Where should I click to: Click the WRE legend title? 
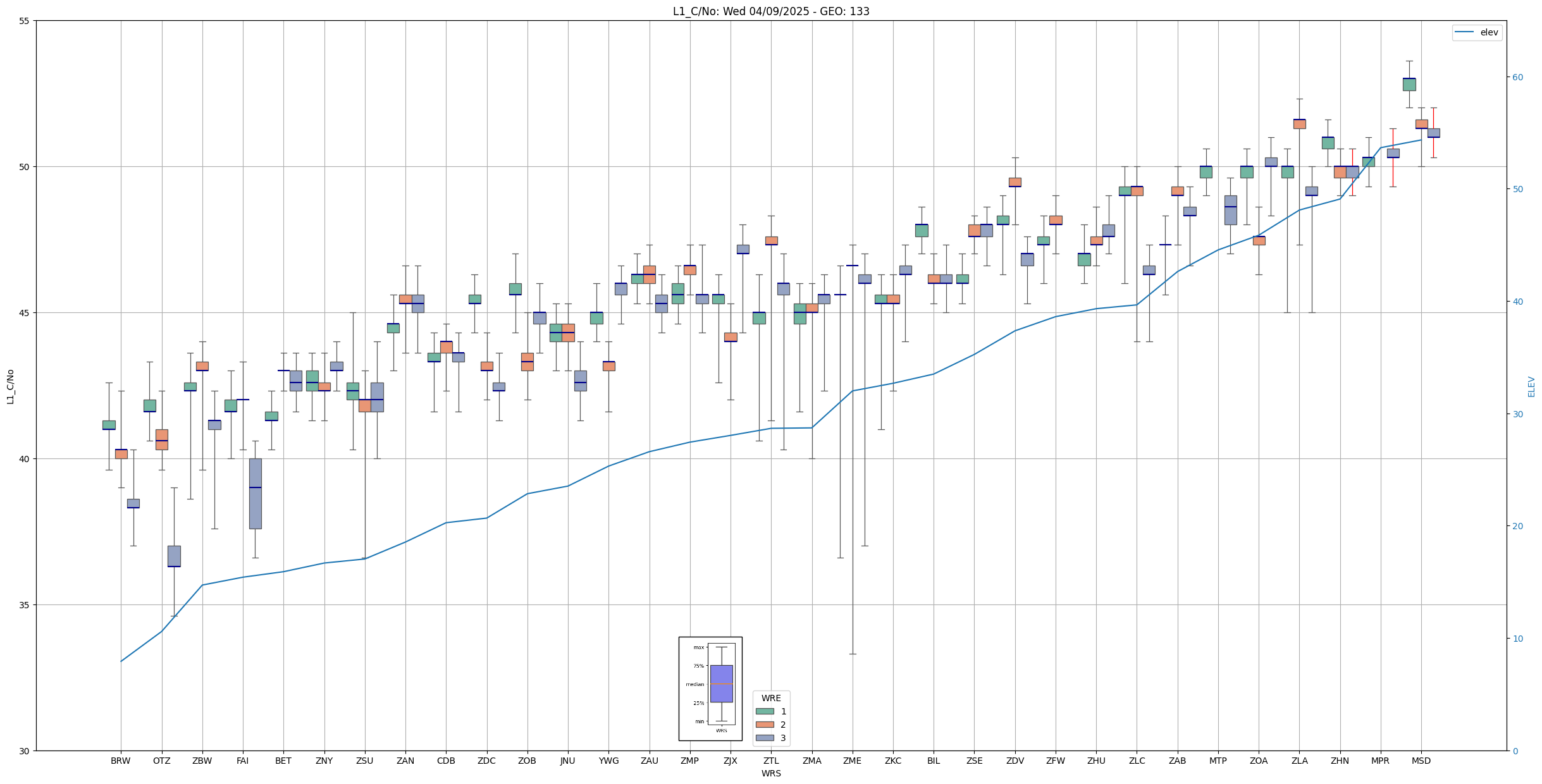(x=771, y=698)
